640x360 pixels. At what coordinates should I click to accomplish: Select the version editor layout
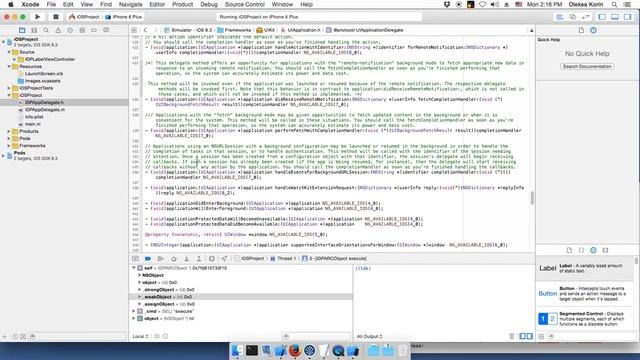586,17
